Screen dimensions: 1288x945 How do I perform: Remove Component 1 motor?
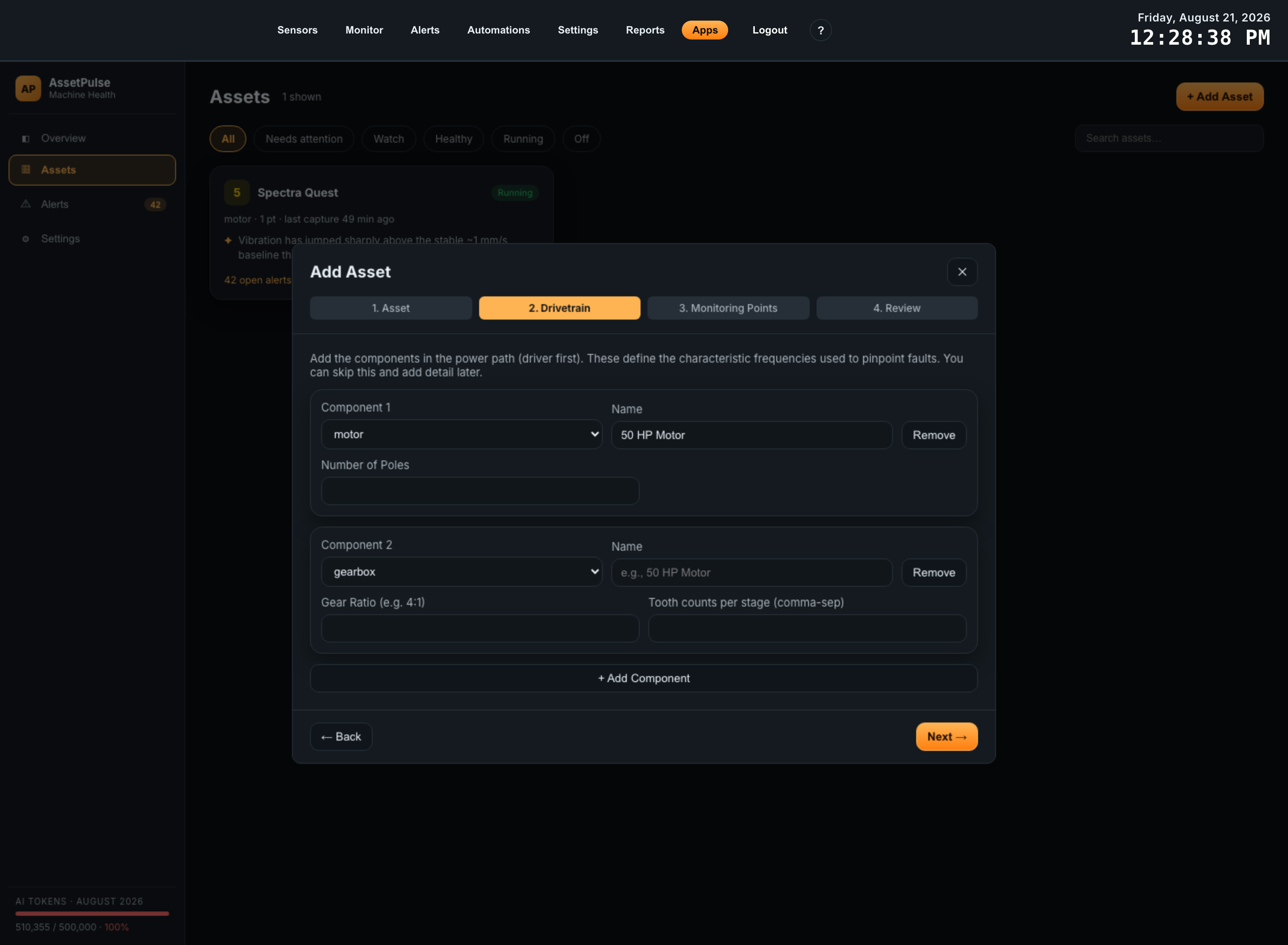pyautogui.click(x=933, y=435)
